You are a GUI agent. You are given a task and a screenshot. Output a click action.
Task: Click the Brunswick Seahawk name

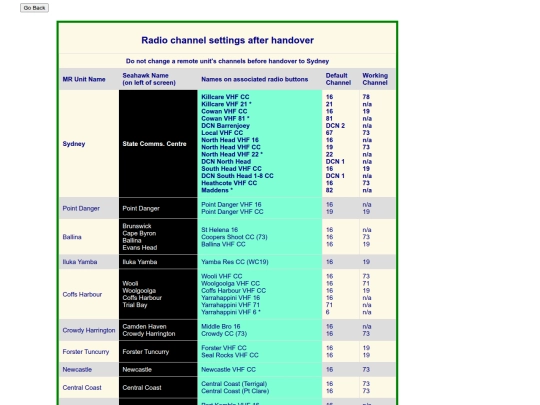click(x=137, y=226)
